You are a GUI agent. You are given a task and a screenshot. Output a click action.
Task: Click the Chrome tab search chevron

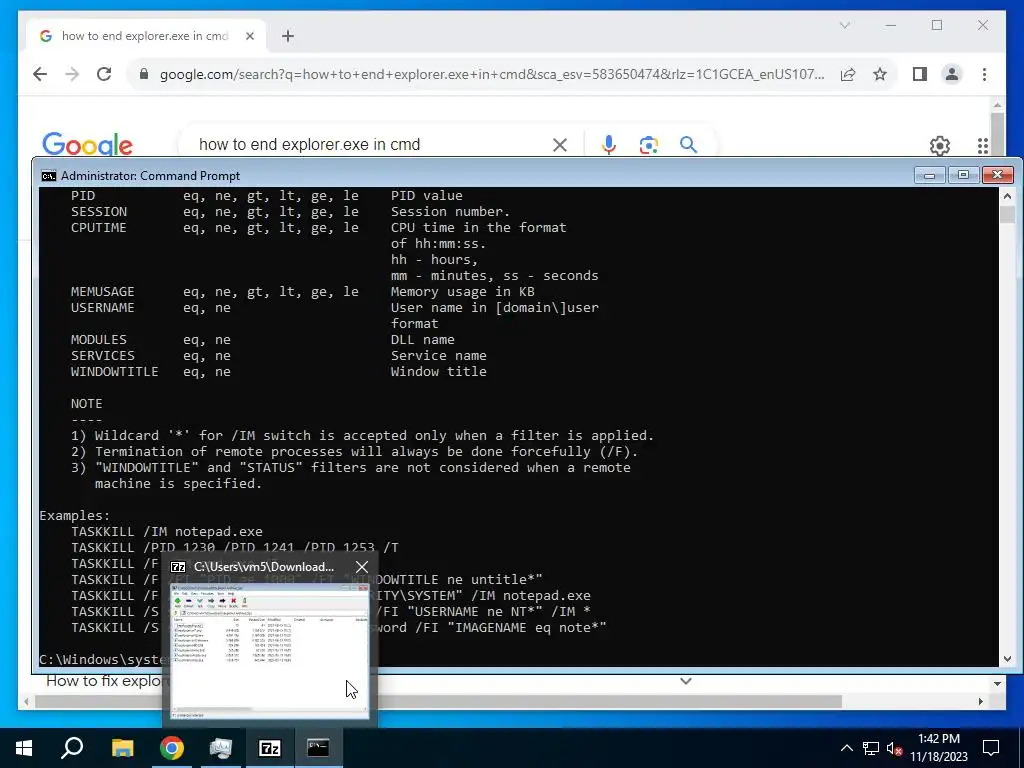844,25
